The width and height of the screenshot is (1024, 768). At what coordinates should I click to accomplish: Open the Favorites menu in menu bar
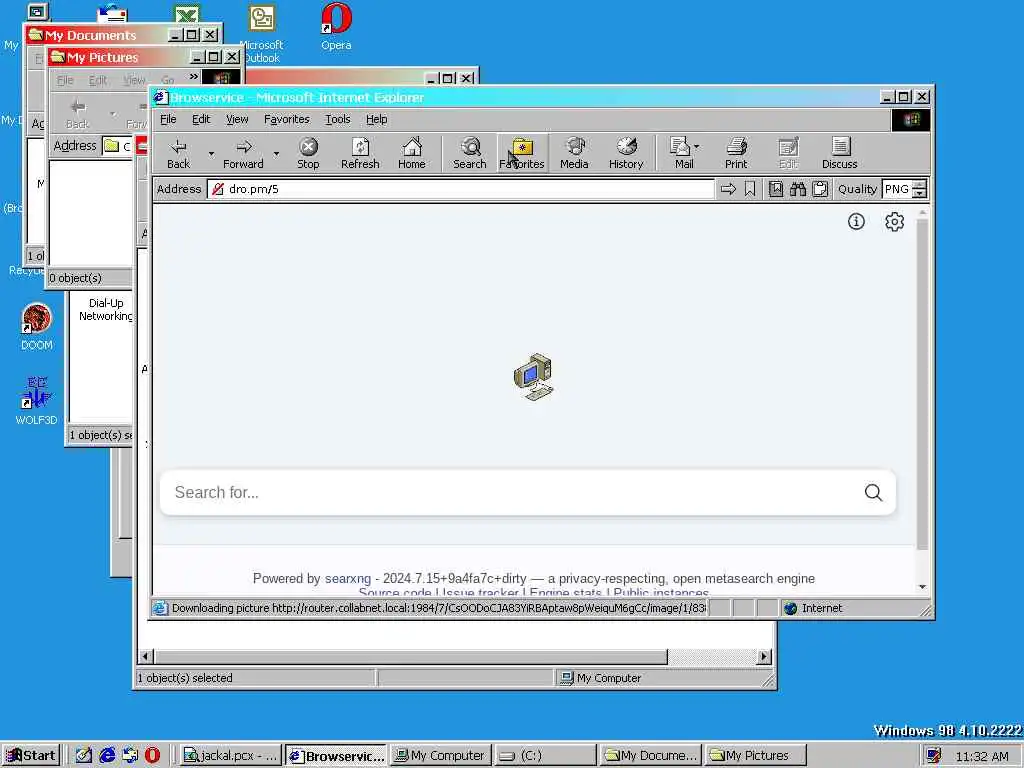tap(287, 120)
